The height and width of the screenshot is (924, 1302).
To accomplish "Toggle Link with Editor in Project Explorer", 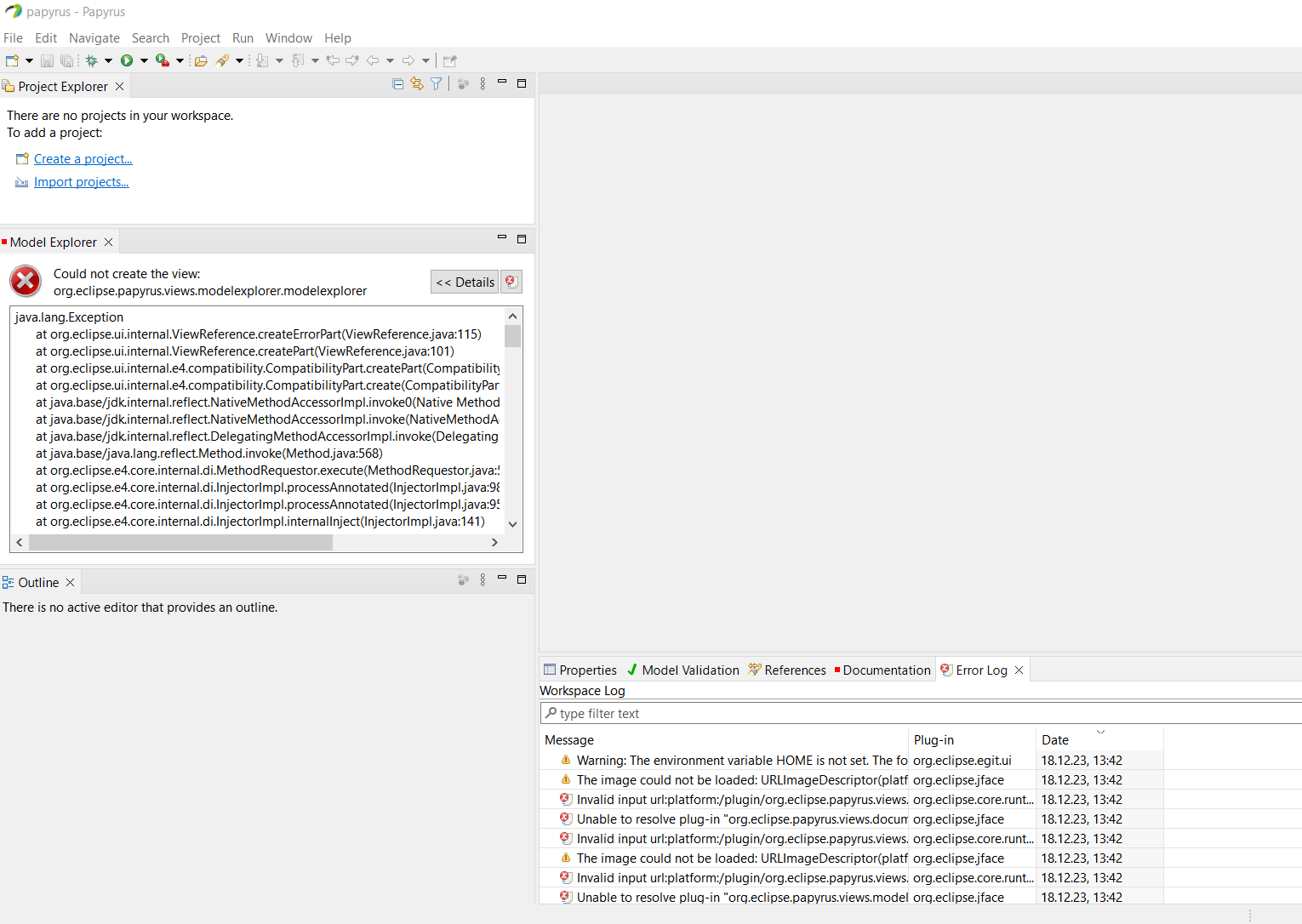I will [x=417, y=83].
